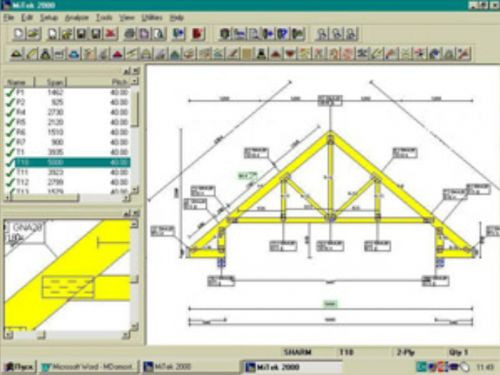The height and width of the screenshot is (375, 500).
Task: Click the printer icon in top toolbar
Action: 130,34
